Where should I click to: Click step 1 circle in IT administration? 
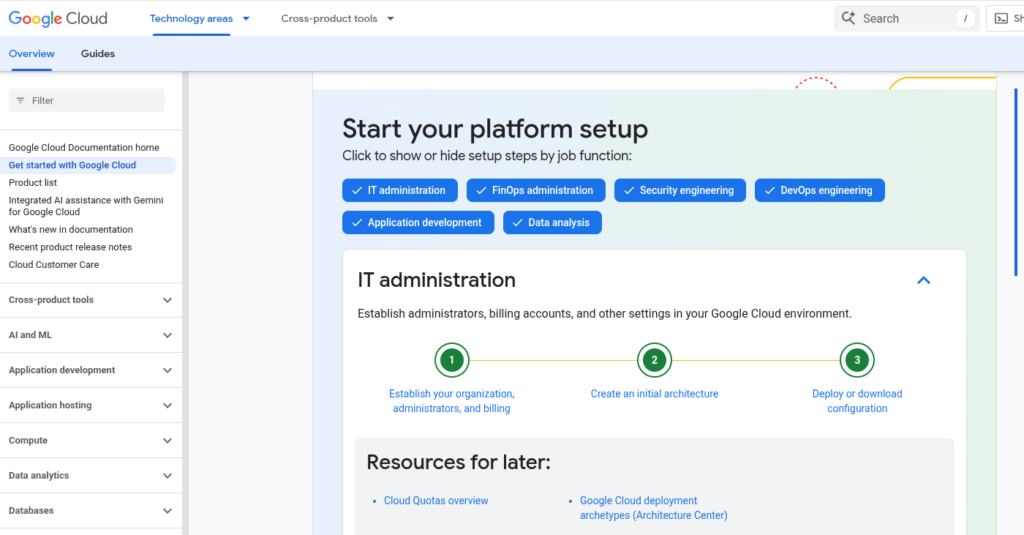pos(451,360)
